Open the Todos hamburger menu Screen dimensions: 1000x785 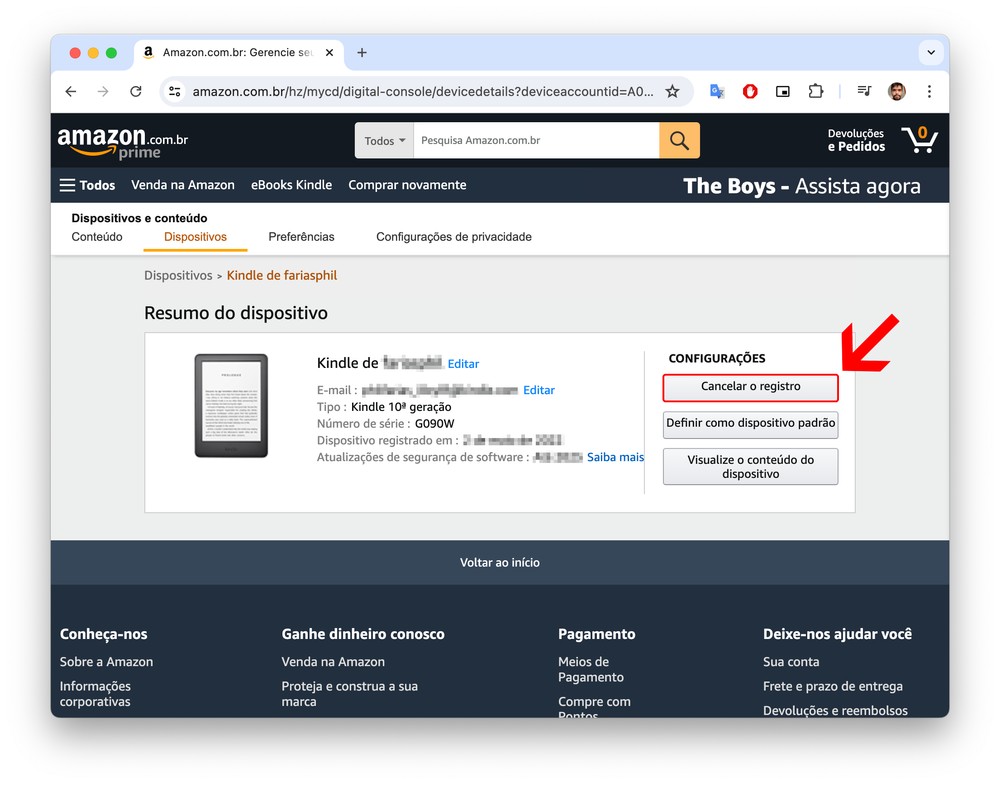87,185
